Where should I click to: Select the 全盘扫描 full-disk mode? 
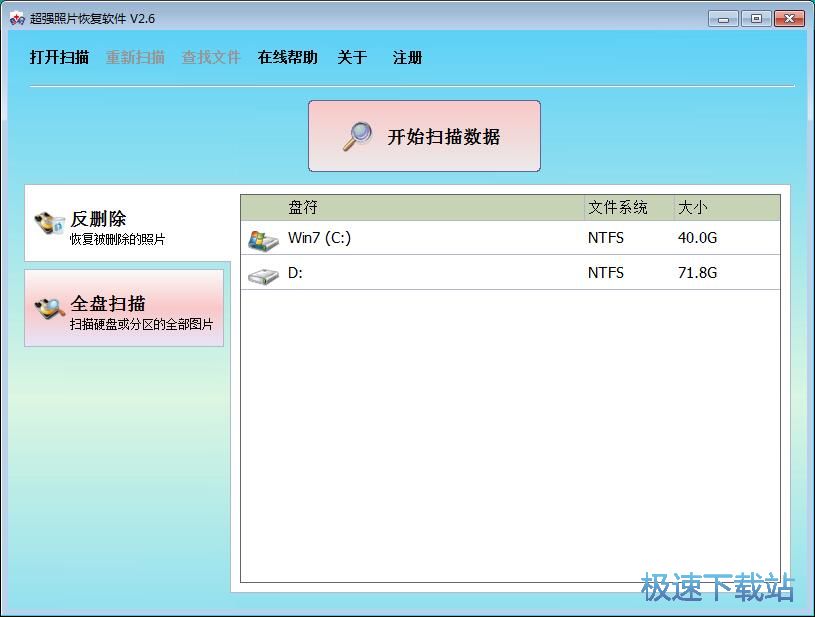click(x=124, y=308)
